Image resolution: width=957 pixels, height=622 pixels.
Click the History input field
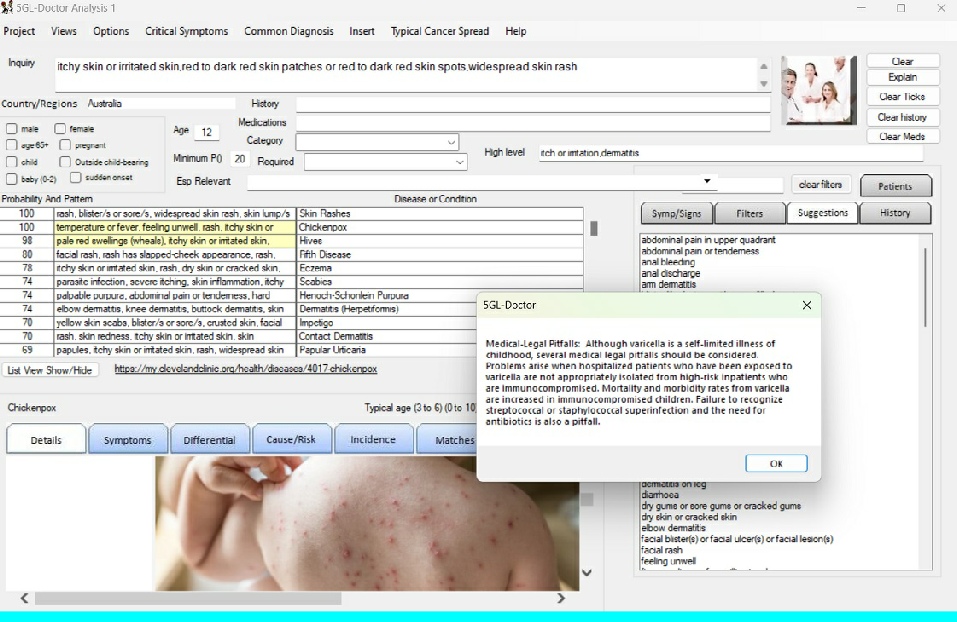[x=533, y=104]
